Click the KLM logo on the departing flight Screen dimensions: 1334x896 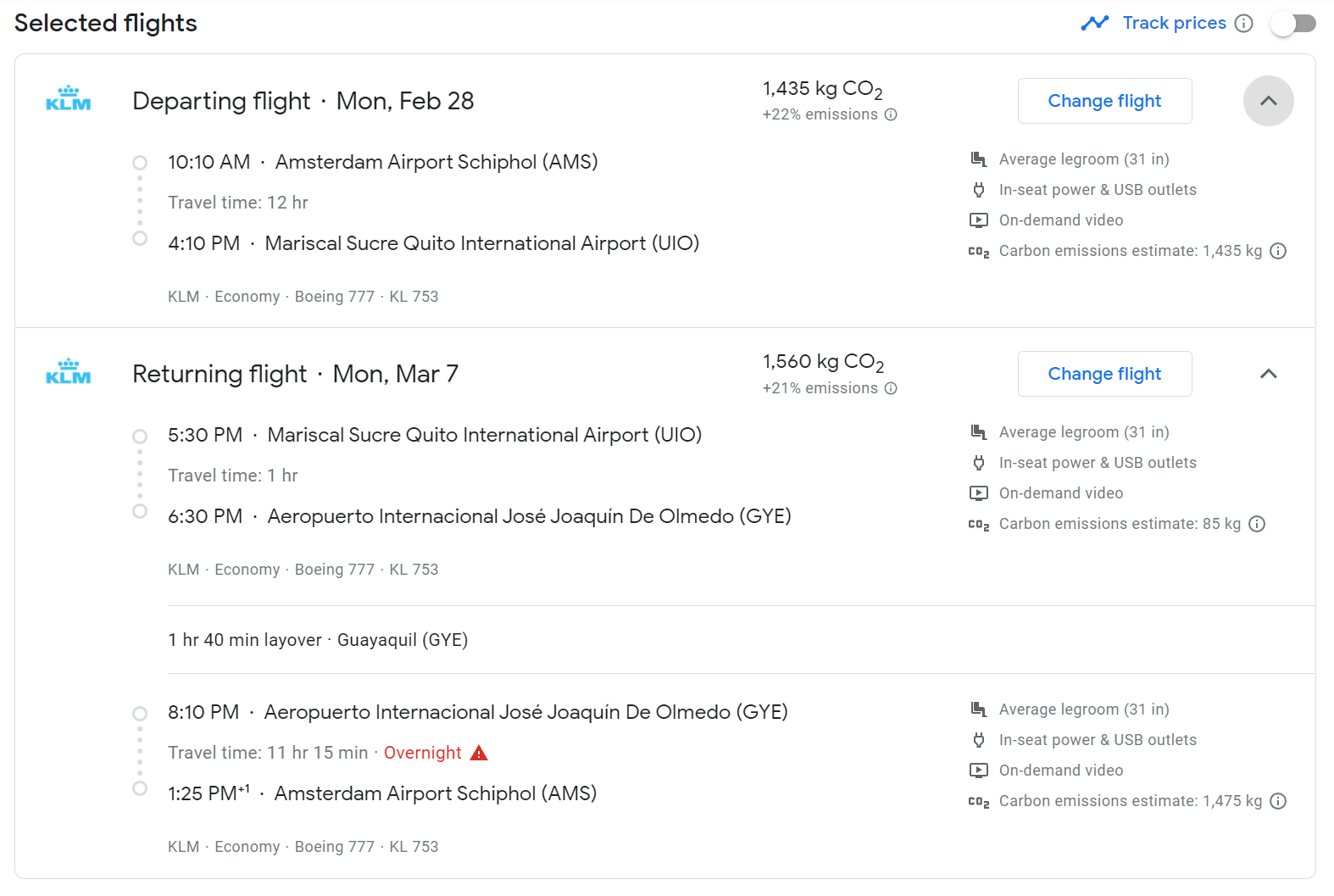pyautogui.click(x=69, y=99)
